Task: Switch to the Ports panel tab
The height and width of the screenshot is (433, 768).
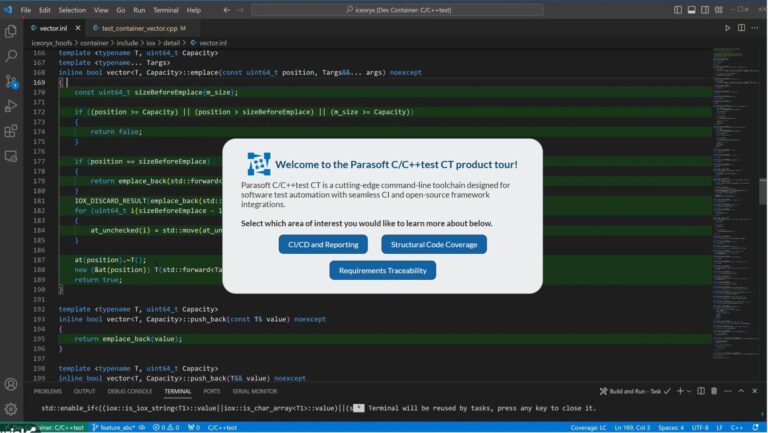Action: tap(212, 391)
